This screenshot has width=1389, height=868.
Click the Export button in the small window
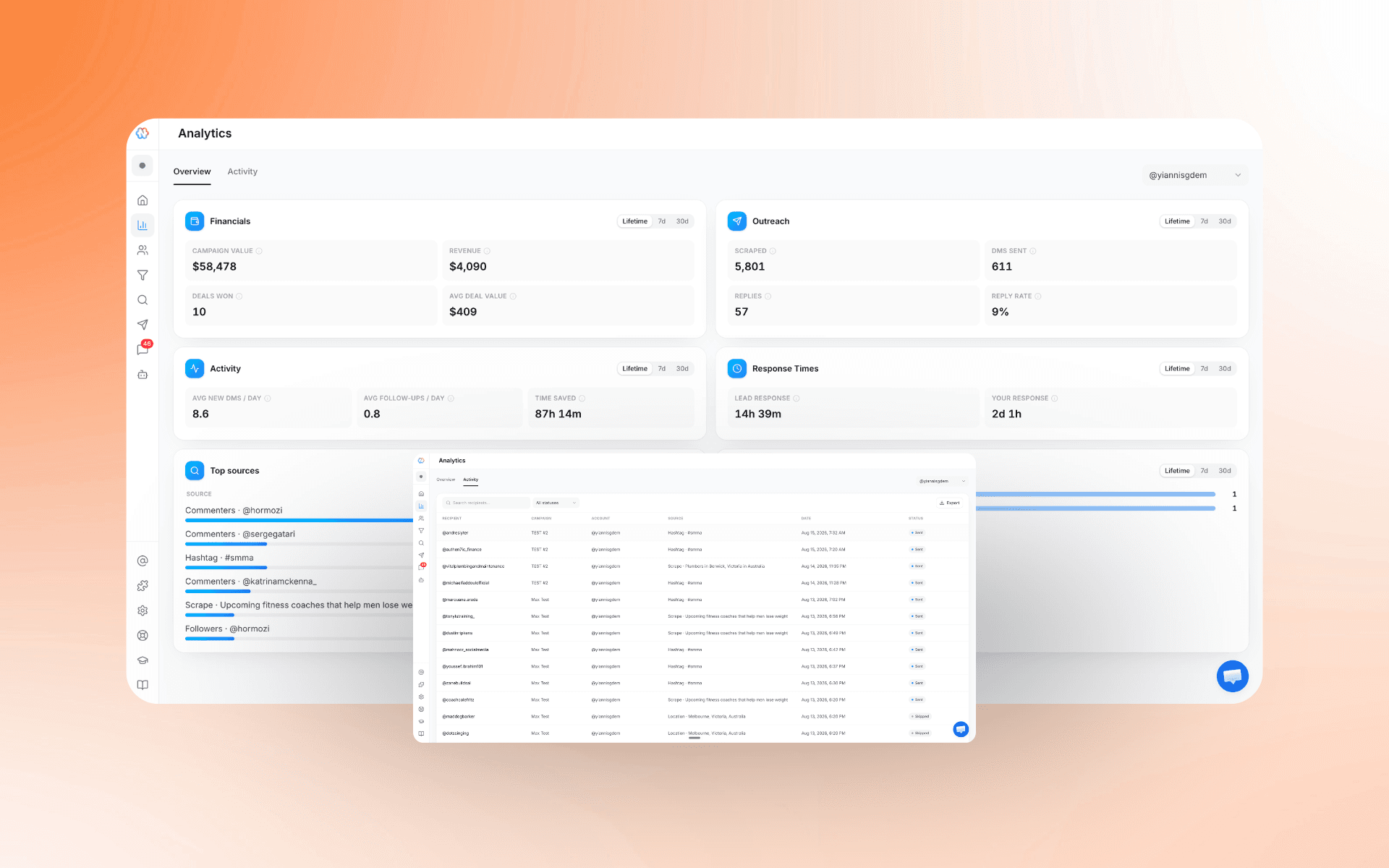point(949,503)
